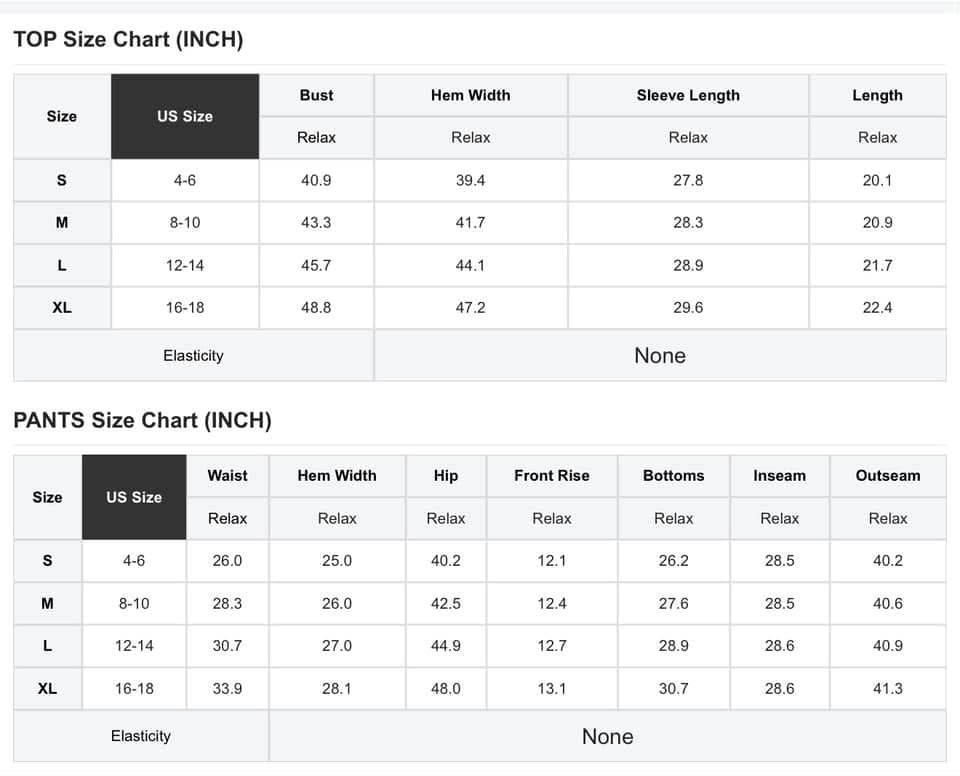960x776 pixels.
Task: Select the Inseam column header
Action: [x=779, y=476]
